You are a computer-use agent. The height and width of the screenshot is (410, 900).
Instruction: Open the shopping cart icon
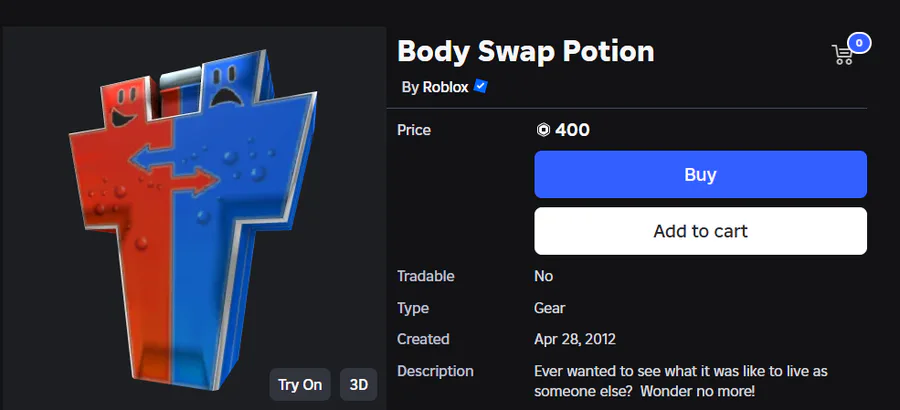tap(843, 55)
